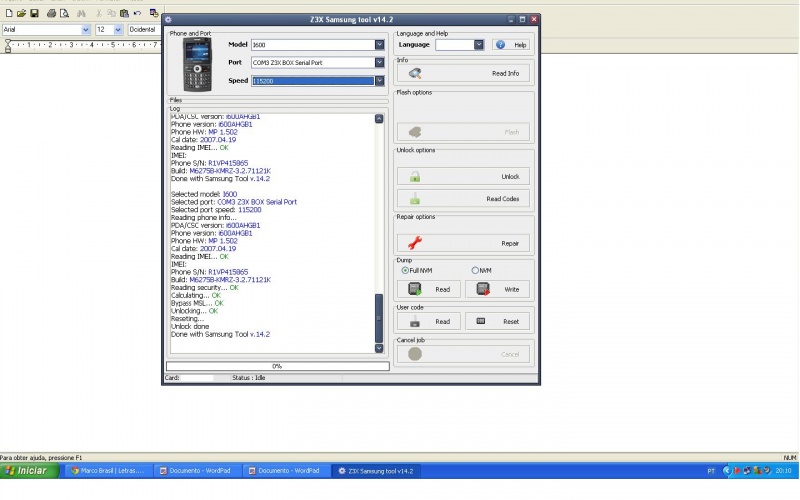Click the log scroll down arrow
The height and width of the screenshot is (500, 800).
(x=379, y=348)
